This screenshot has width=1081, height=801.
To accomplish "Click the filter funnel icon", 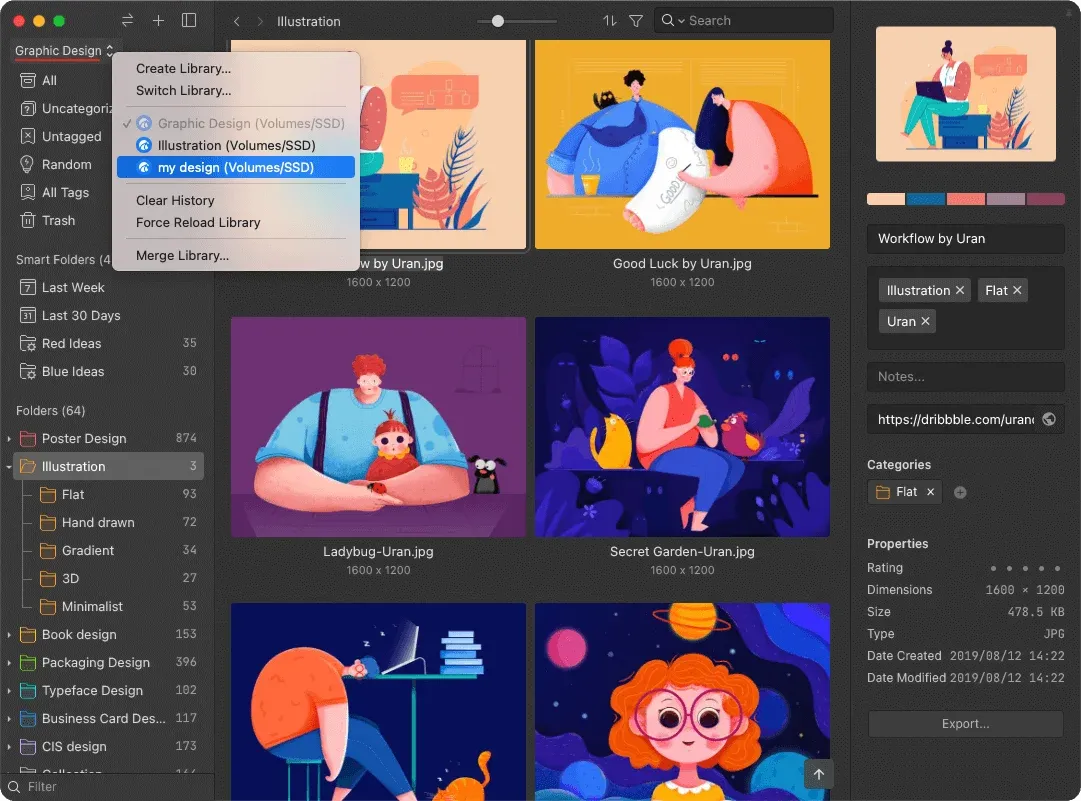I will (636, 21).
